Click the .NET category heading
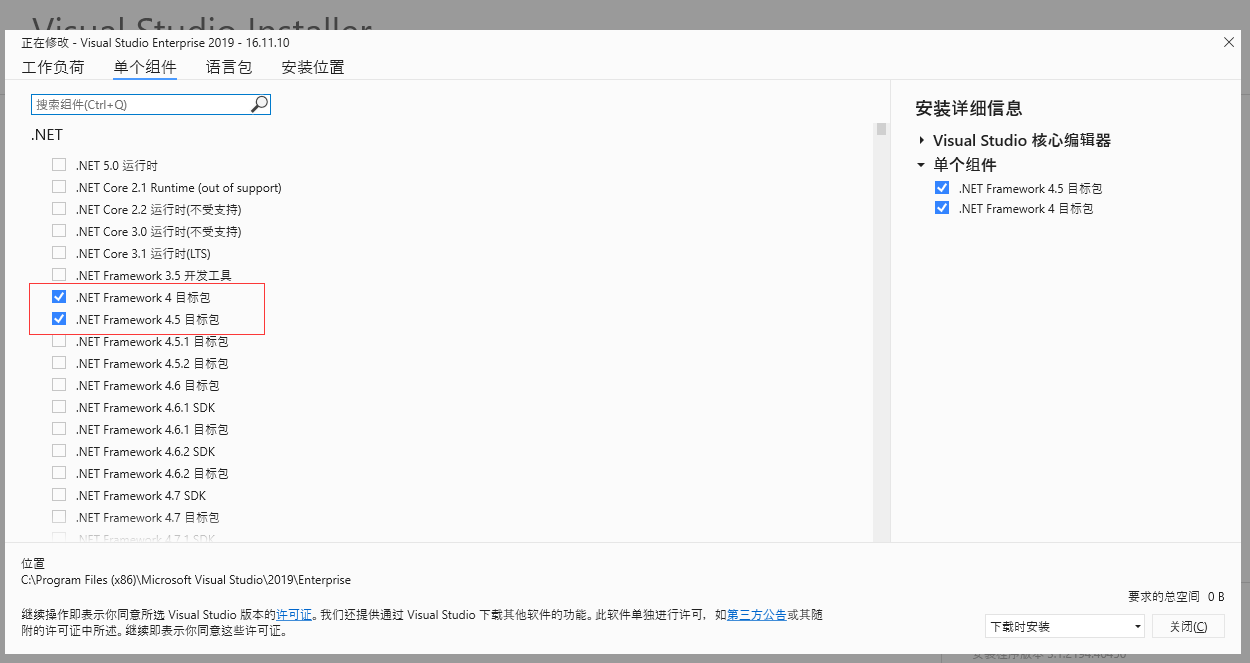 47,135
